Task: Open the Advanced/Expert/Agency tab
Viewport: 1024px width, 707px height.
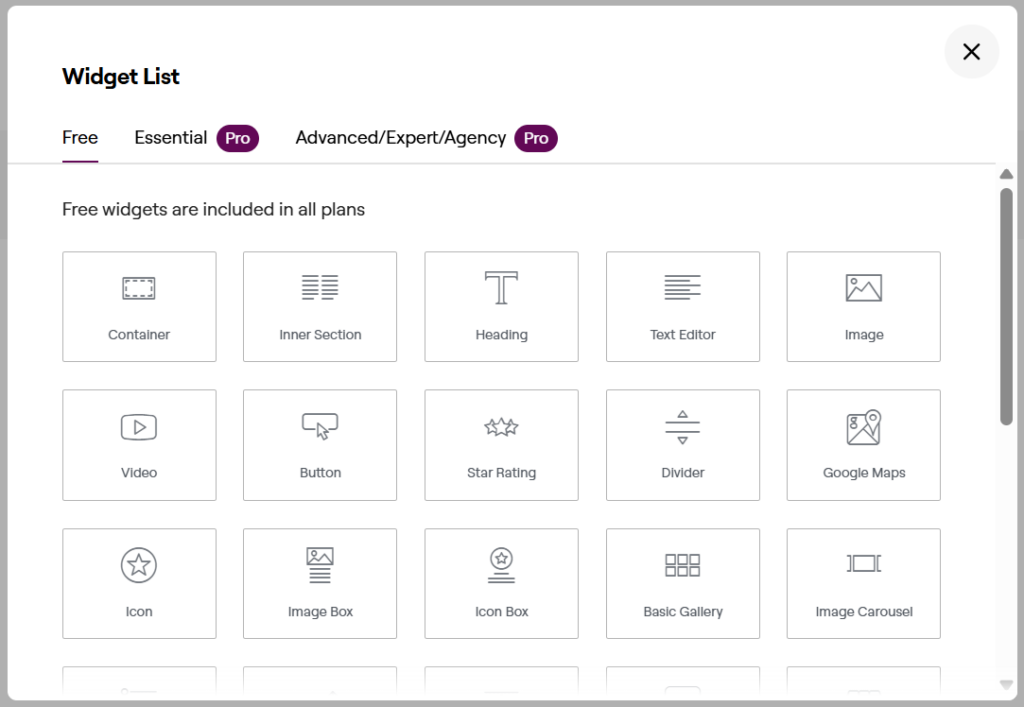Action: (400, 138)
